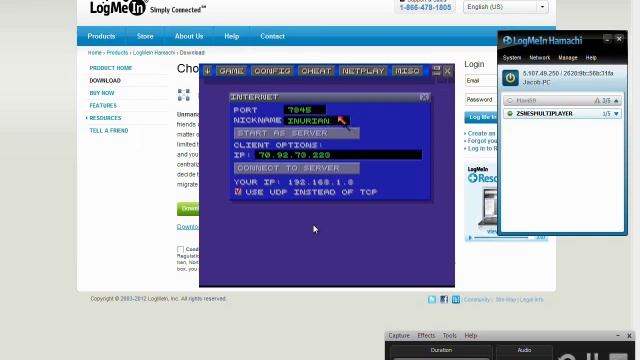Open Contact in LogMeIn navigation bar
Screen dimensions: 640x360
coord(272,36)
